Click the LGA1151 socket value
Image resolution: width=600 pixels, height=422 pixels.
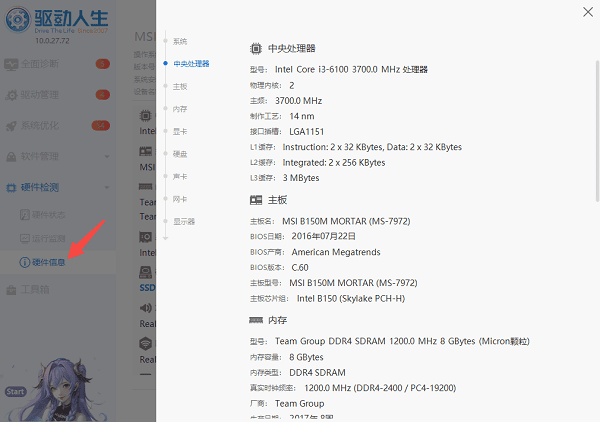(307, 132)
